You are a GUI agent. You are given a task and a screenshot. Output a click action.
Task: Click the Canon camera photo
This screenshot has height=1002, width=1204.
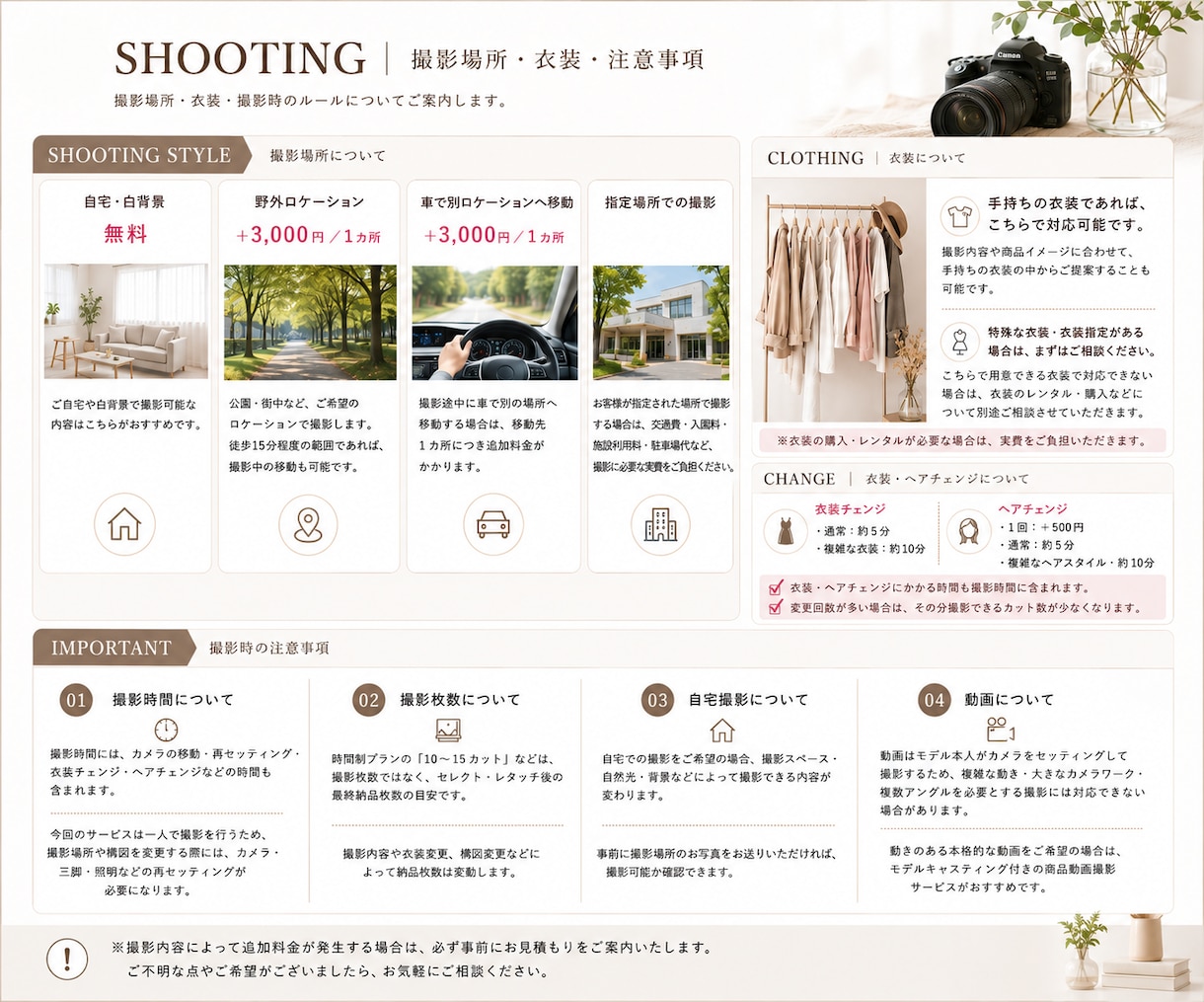pos(1002,87)
